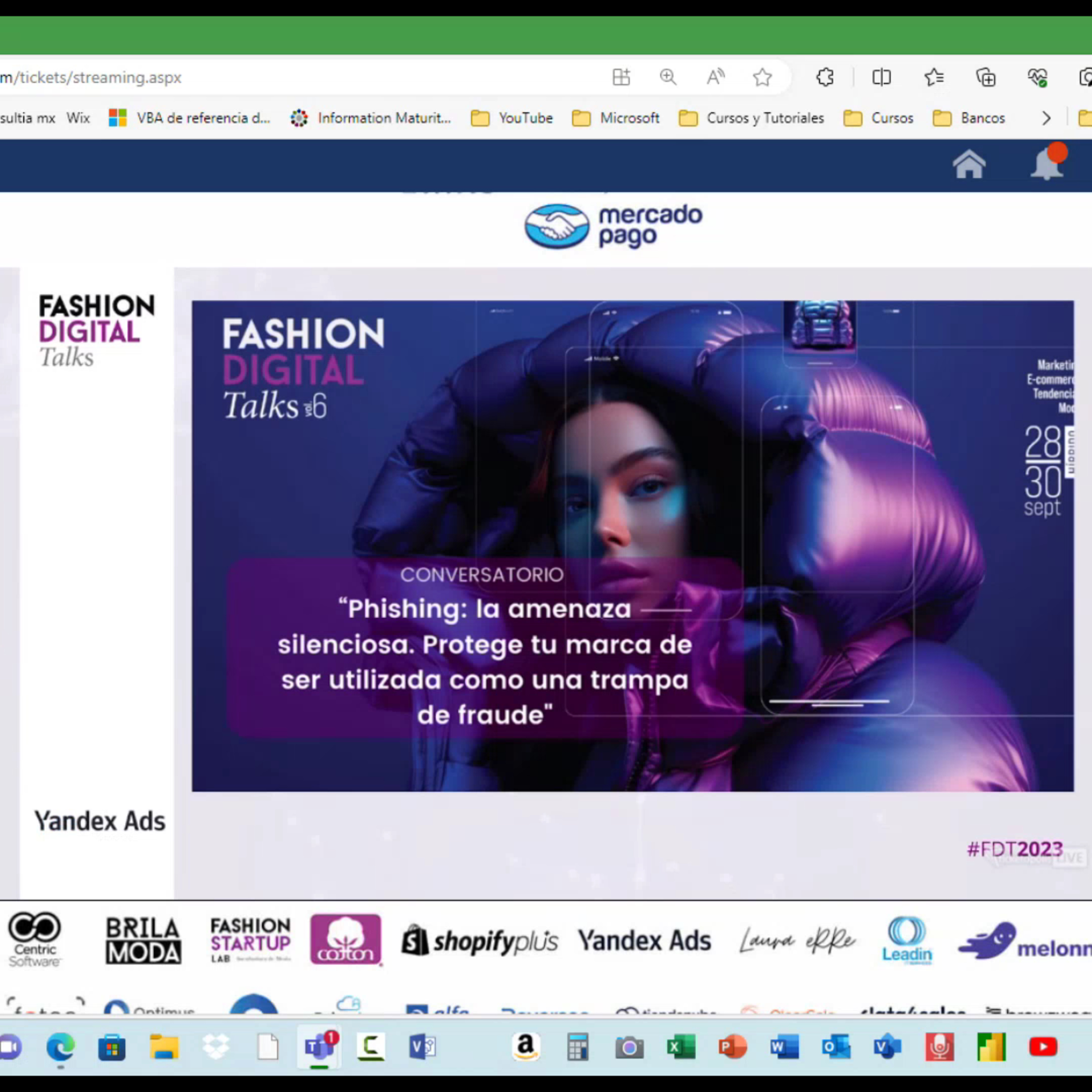The width and height of the screenshot is (1092, 1092).
Task: Open the Cursos bookmarks folder
Action: [878, 118]
